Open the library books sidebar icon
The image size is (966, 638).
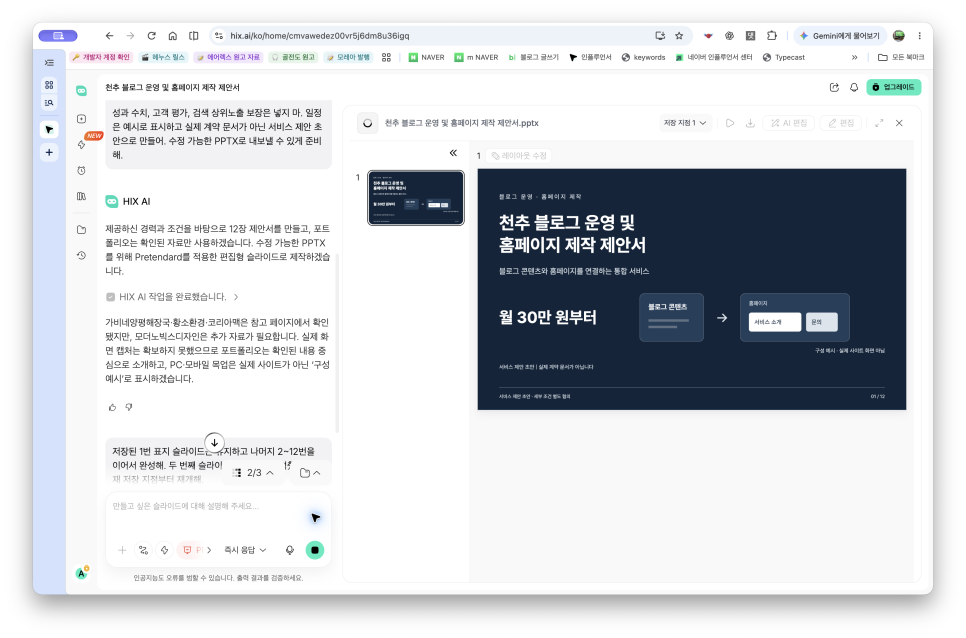(81, 196)
